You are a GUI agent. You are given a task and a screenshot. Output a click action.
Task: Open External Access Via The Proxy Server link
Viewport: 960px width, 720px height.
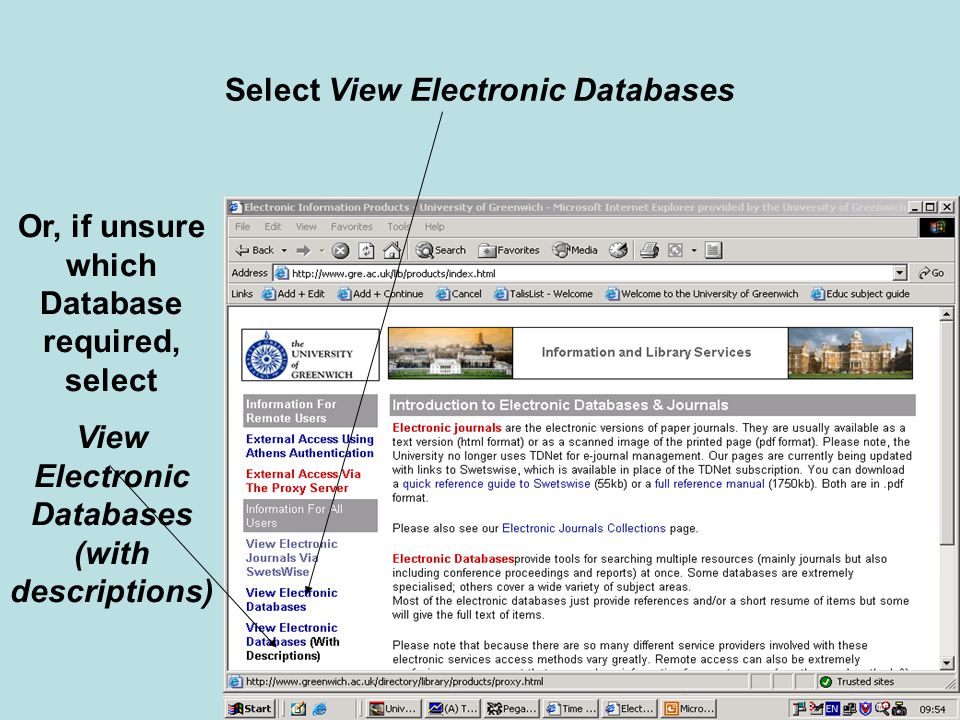303,481
